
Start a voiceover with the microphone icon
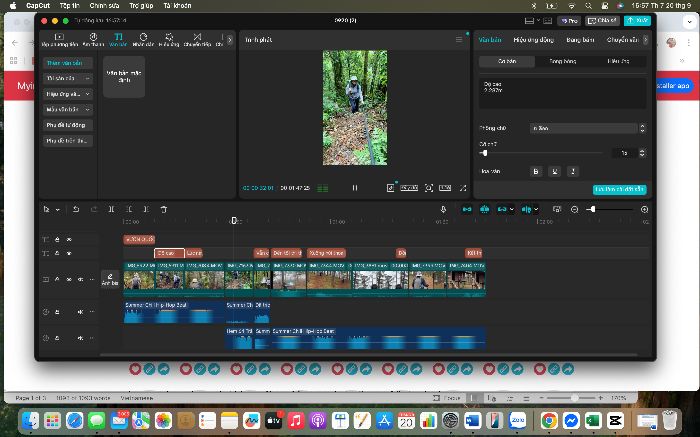point(443,209)
